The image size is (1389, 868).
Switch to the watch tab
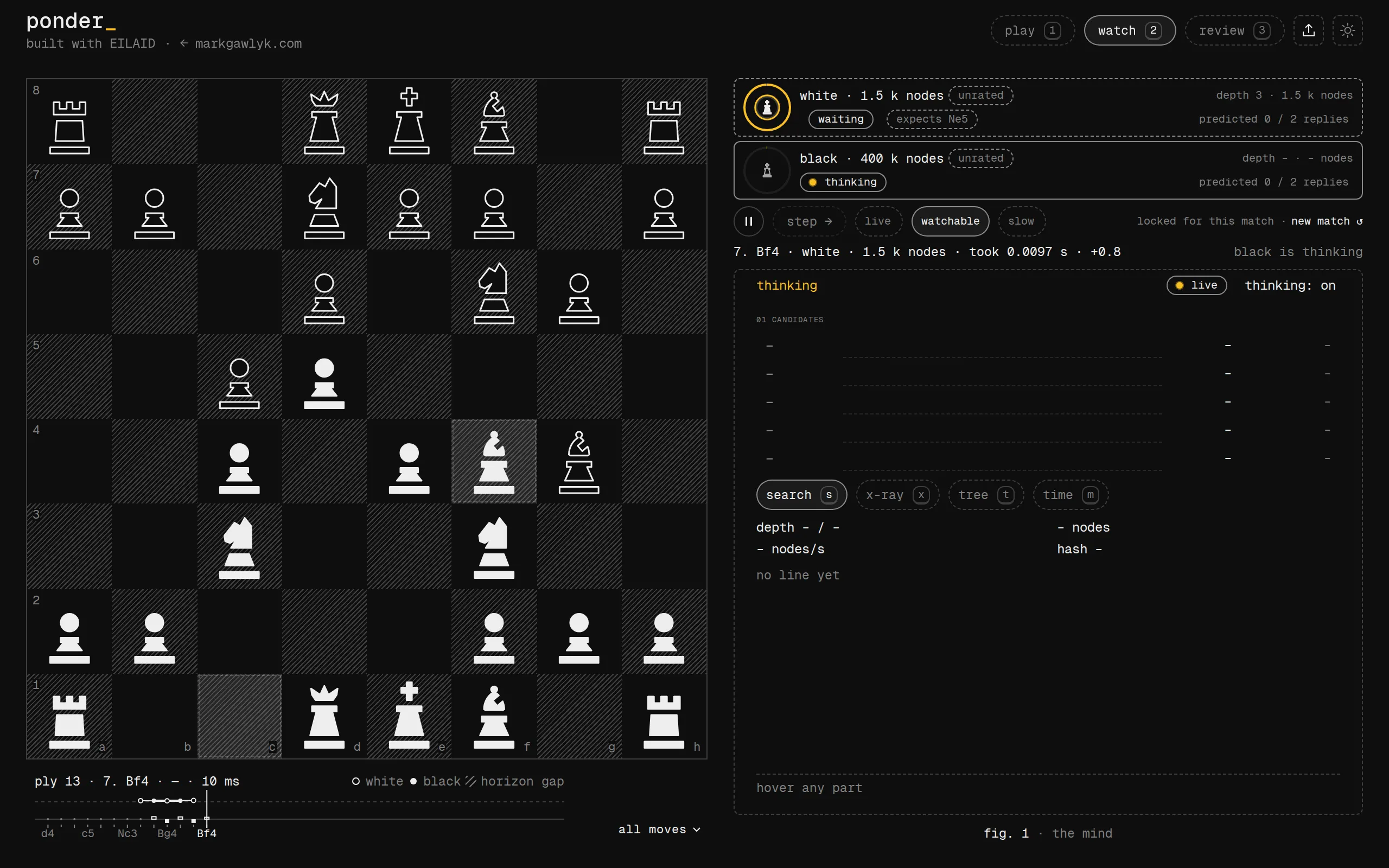1130,30
